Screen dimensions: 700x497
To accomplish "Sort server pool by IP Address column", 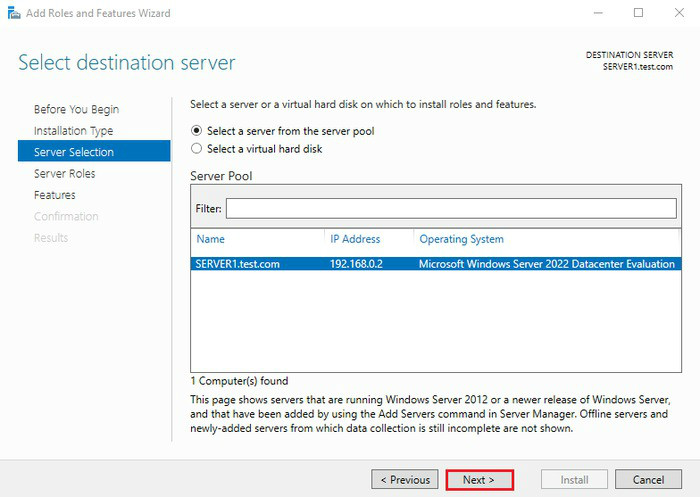I will [x=355, y=239].
